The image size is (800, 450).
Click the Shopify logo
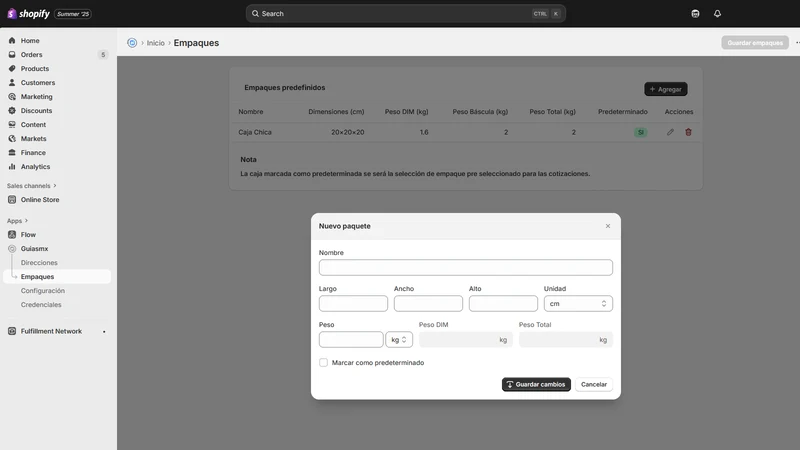tap(29, 14)
